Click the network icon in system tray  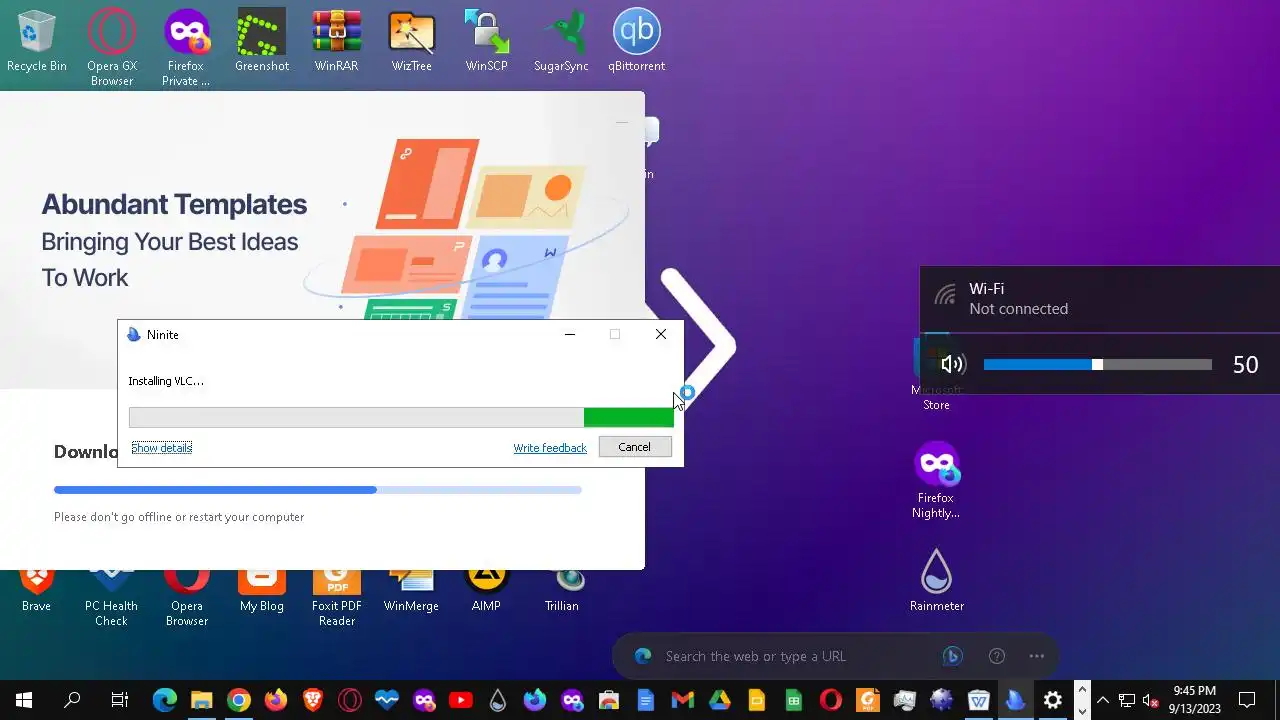pyautogui.click(x=1127, y=700)
